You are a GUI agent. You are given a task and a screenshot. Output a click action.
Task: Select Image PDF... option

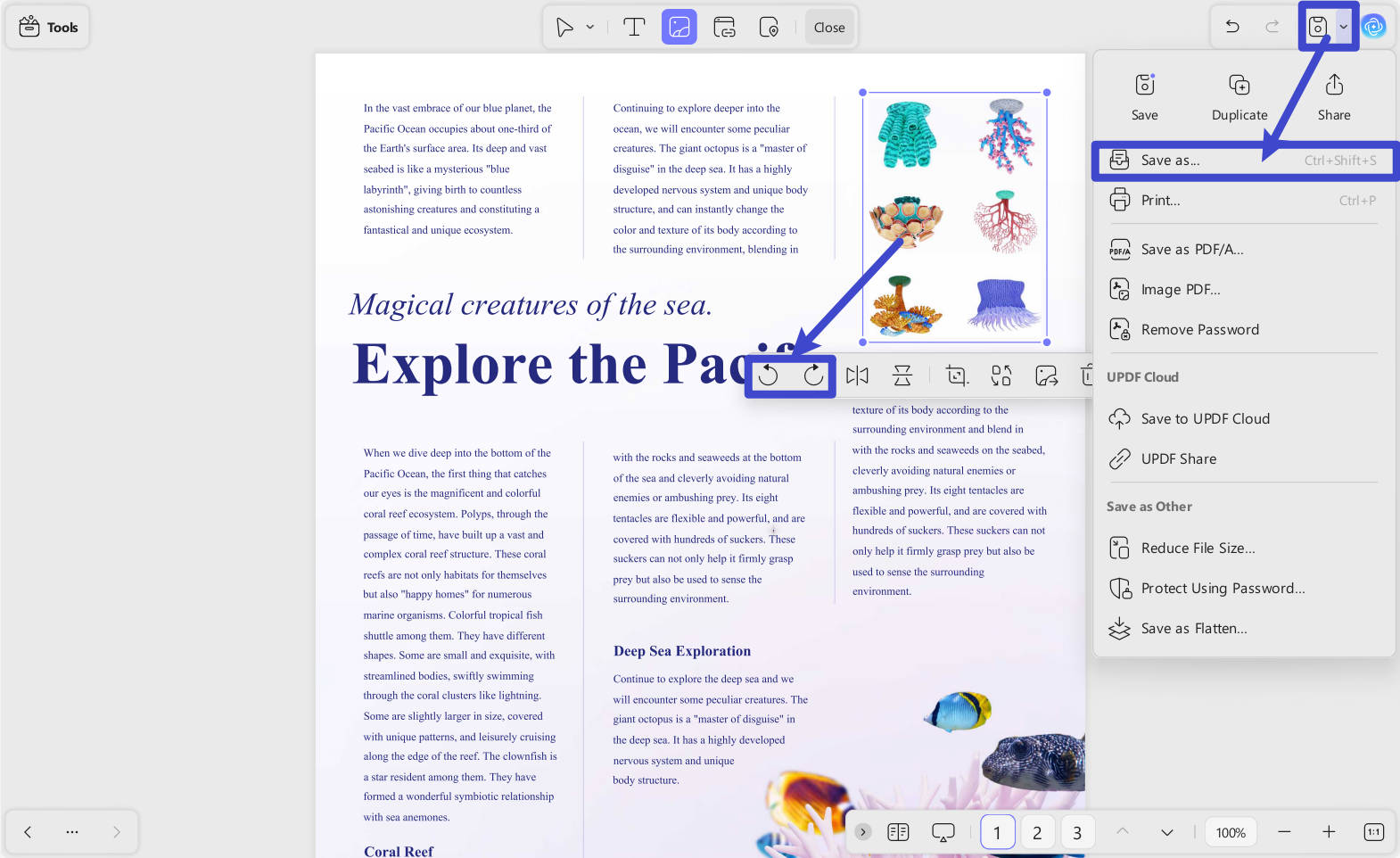1245,290
